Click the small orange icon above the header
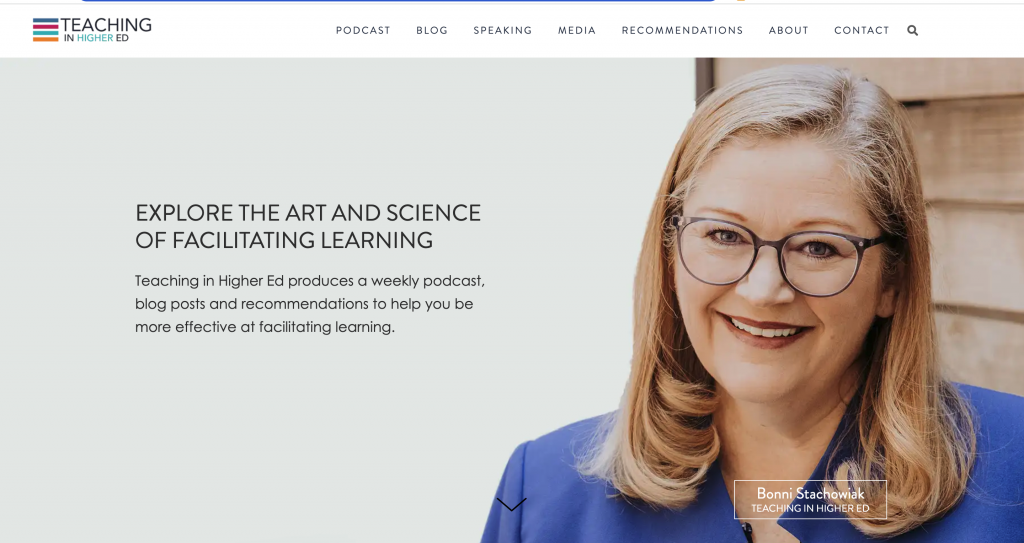This screenshot has width=1024, height=543. click(741, 1)
